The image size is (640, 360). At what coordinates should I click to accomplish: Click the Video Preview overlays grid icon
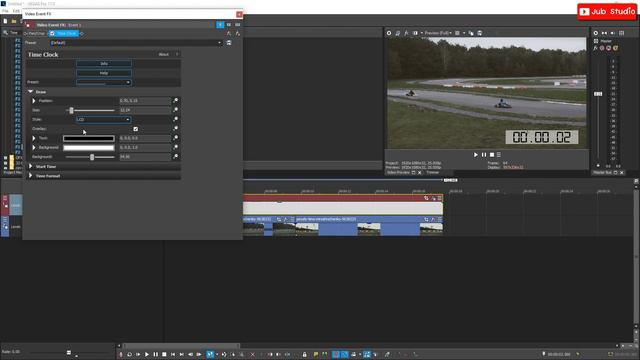[457, 33]
